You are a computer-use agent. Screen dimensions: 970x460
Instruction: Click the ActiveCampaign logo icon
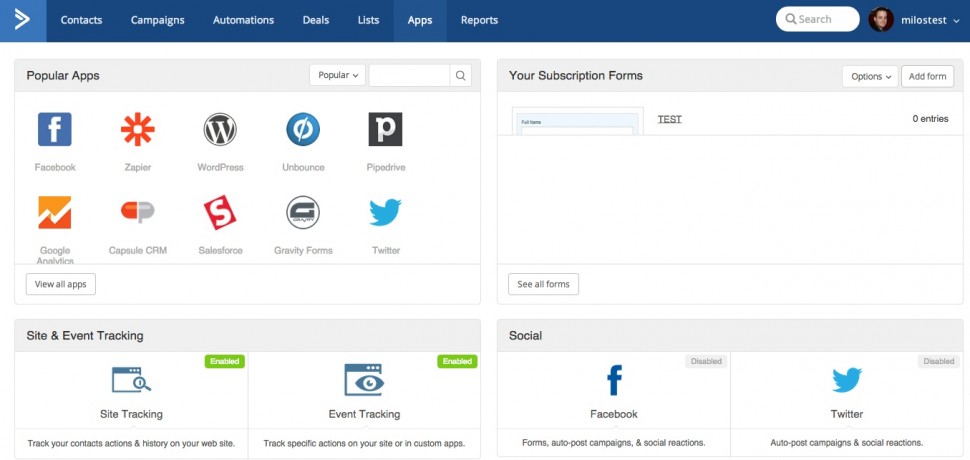[x=23, y=20]
